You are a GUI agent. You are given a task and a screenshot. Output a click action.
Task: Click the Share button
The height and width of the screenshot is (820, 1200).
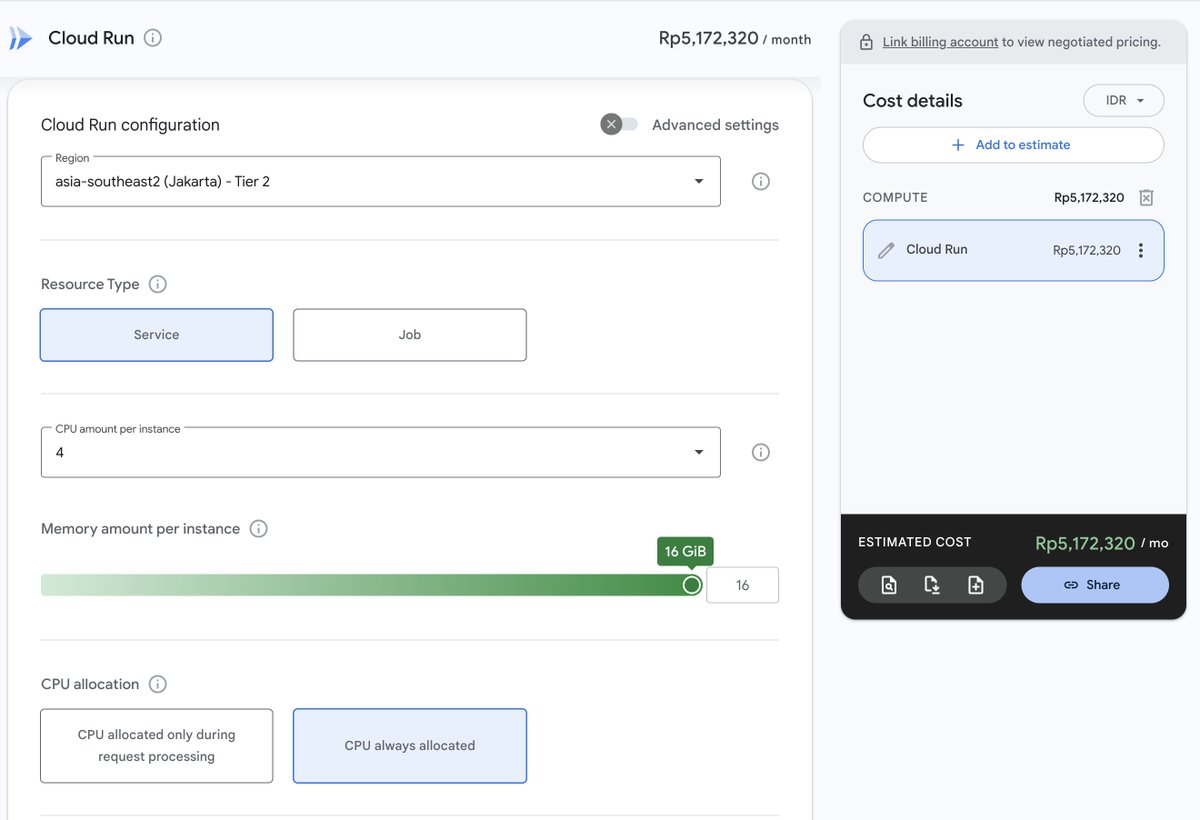(x=1094, y=585)
